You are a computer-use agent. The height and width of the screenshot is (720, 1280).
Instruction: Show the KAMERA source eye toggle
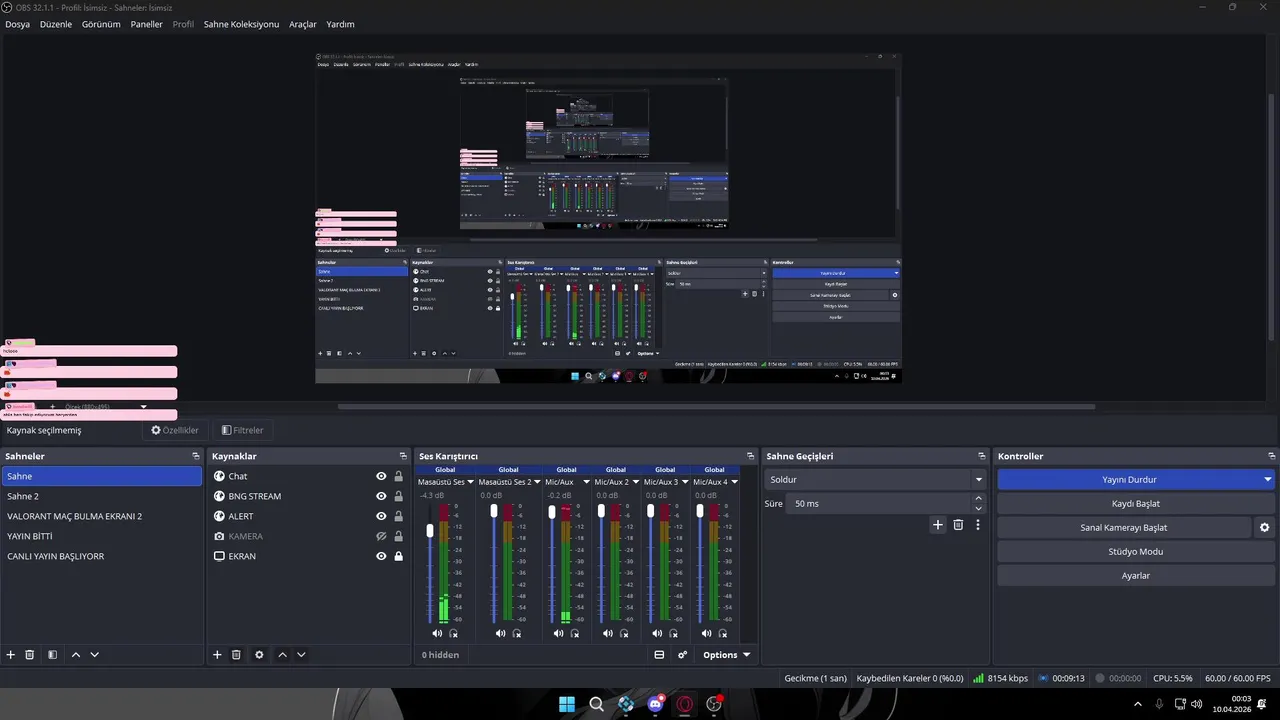pos(381,536)
